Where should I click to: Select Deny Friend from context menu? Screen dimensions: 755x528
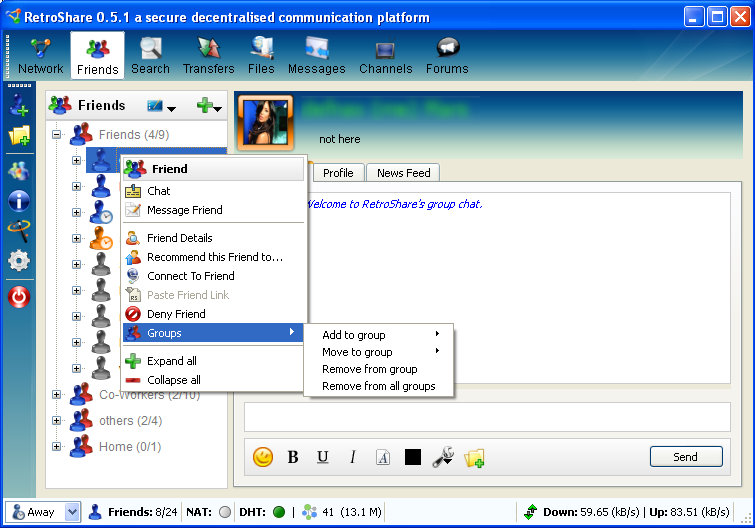176,314
